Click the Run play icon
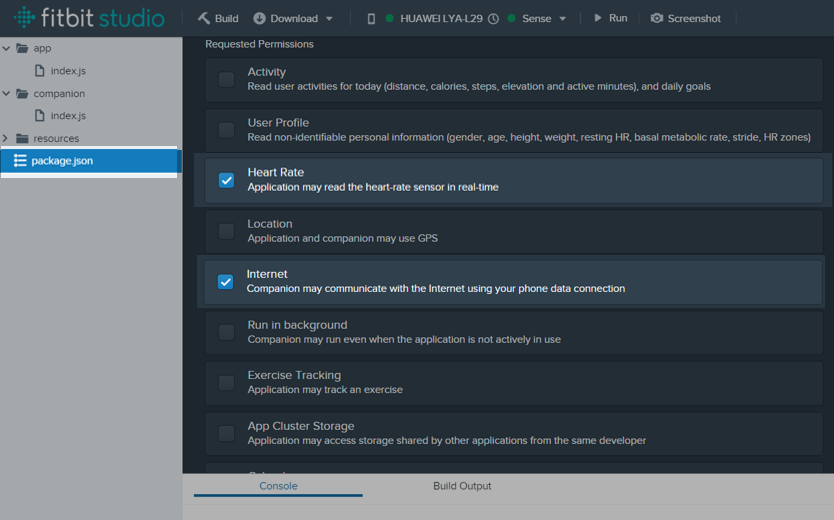834x520 pixels. 598,18
